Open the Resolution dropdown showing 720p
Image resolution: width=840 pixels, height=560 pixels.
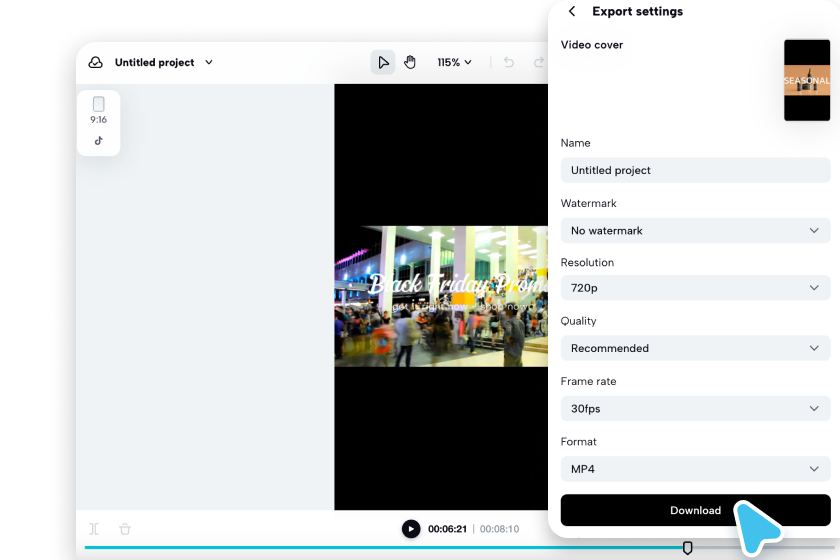point(695,288)
